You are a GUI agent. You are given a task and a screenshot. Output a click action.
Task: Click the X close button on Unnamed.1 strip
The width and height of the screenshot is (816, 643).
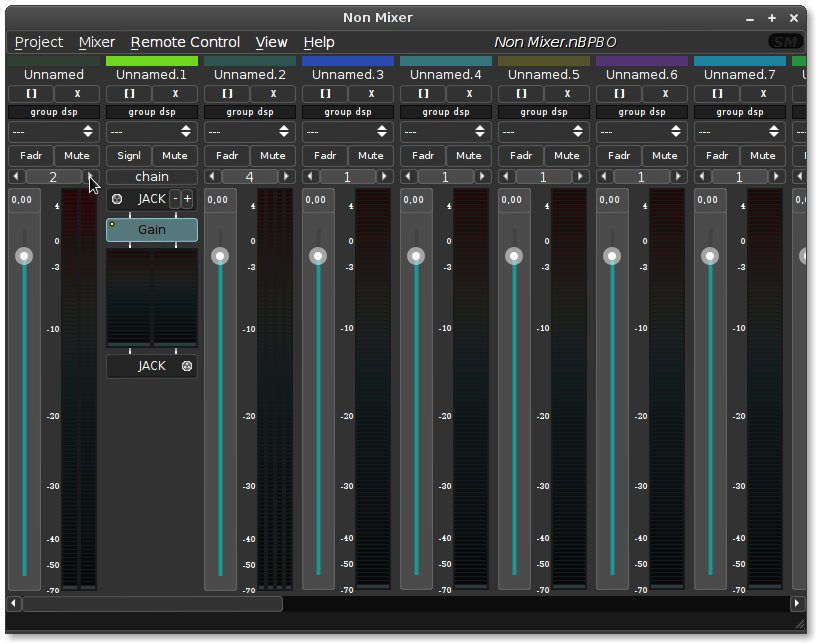[175, 93]
